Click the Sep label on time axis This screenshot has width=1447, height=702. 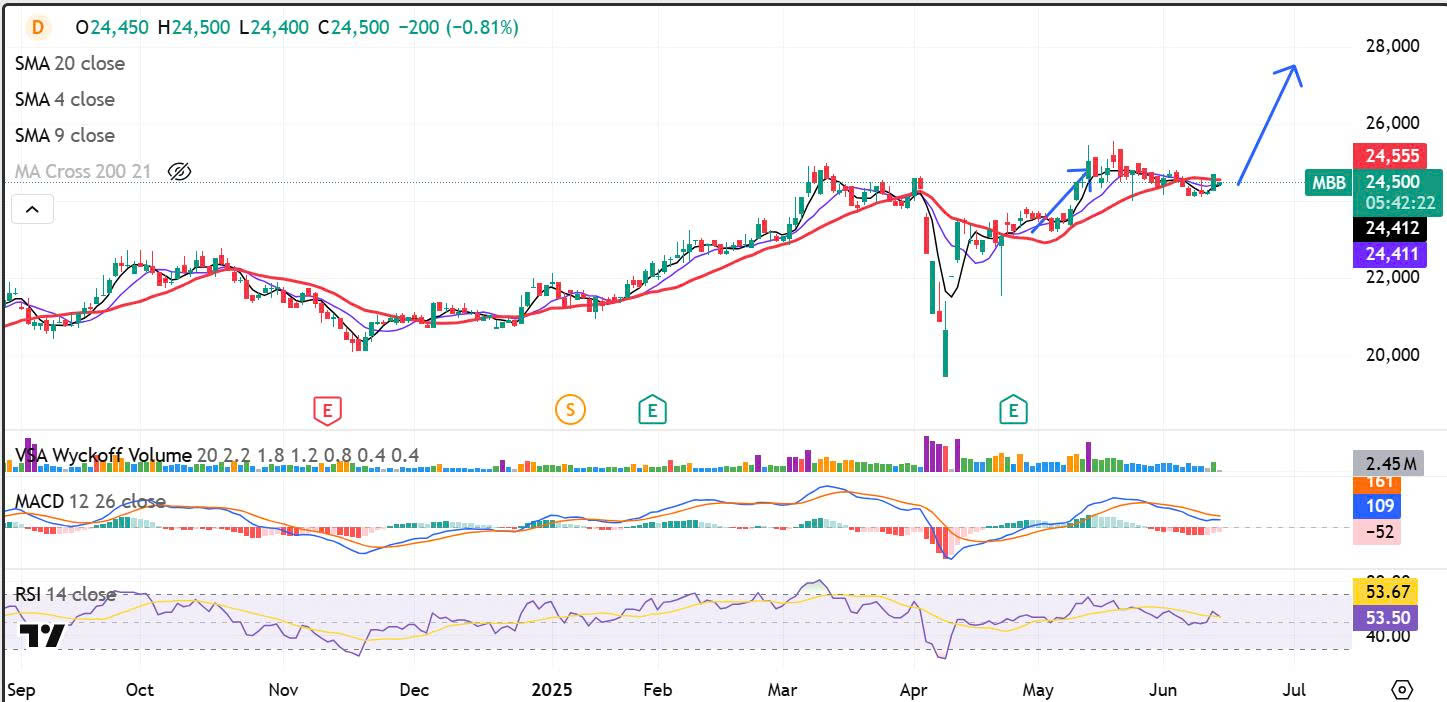(21, 690)
